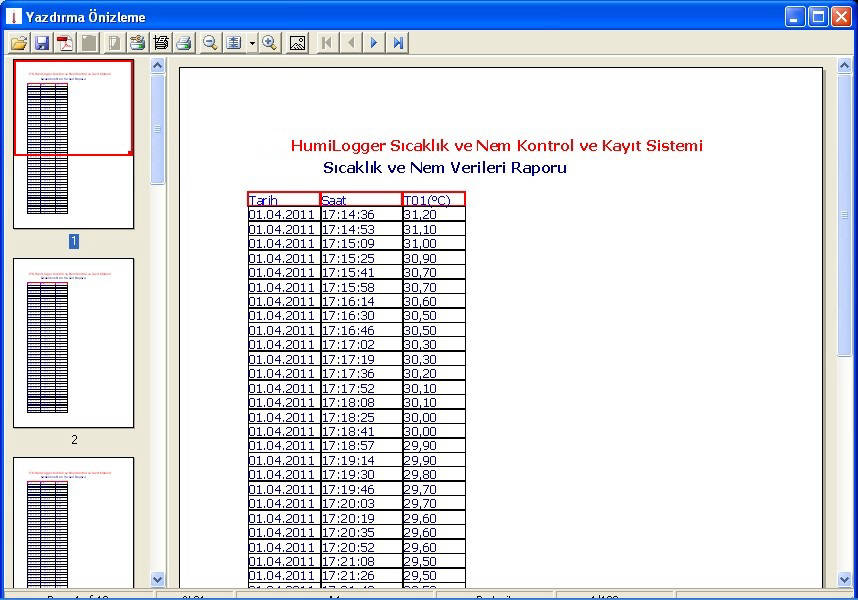Go to the previous page
Screen dimensions: 858x600
pyautogui.click(x=351, y=43)
